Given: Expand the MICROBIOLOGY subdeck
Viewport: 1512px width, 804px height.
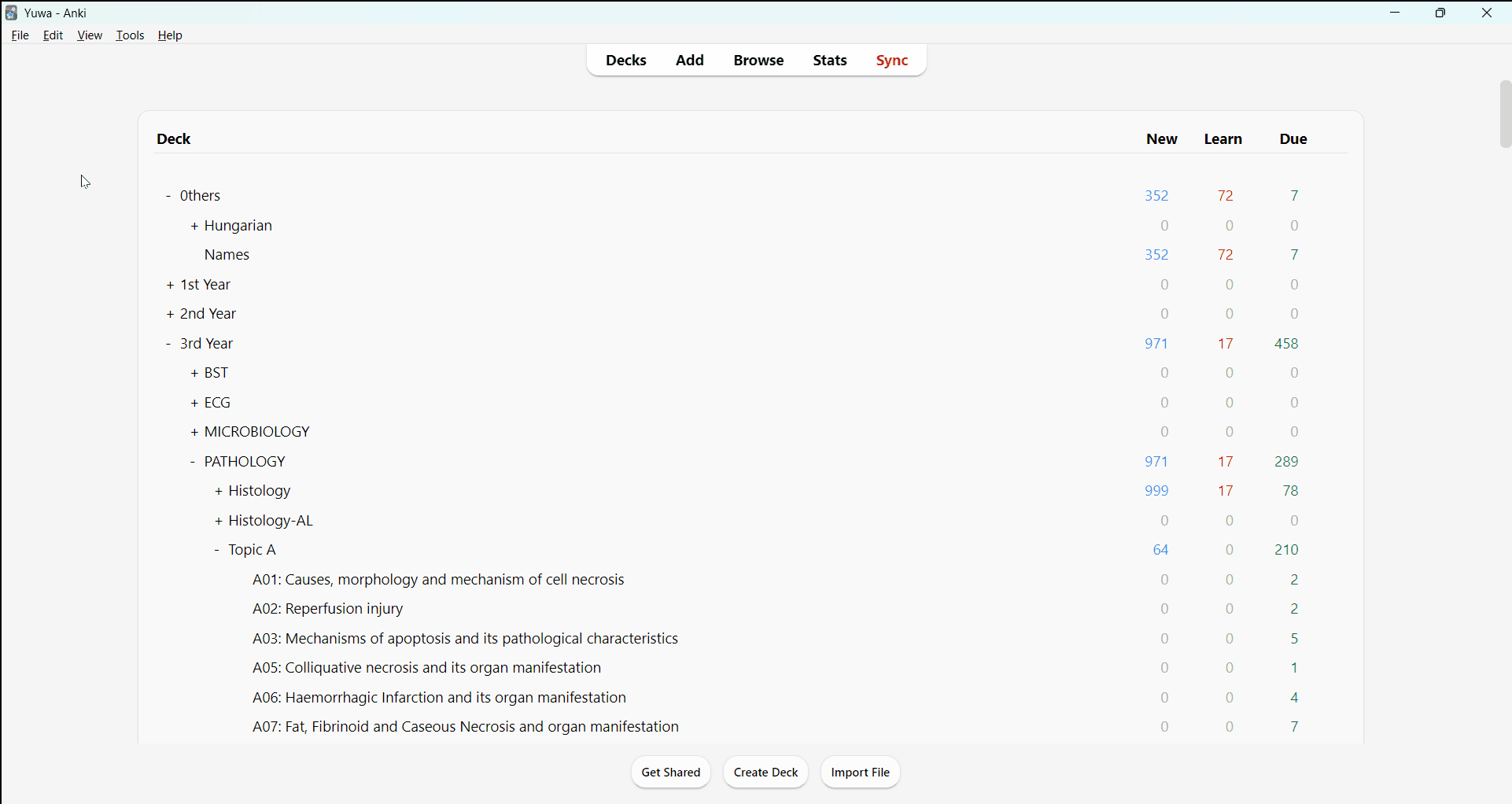Looking at the screenshot, I should 194,433.
